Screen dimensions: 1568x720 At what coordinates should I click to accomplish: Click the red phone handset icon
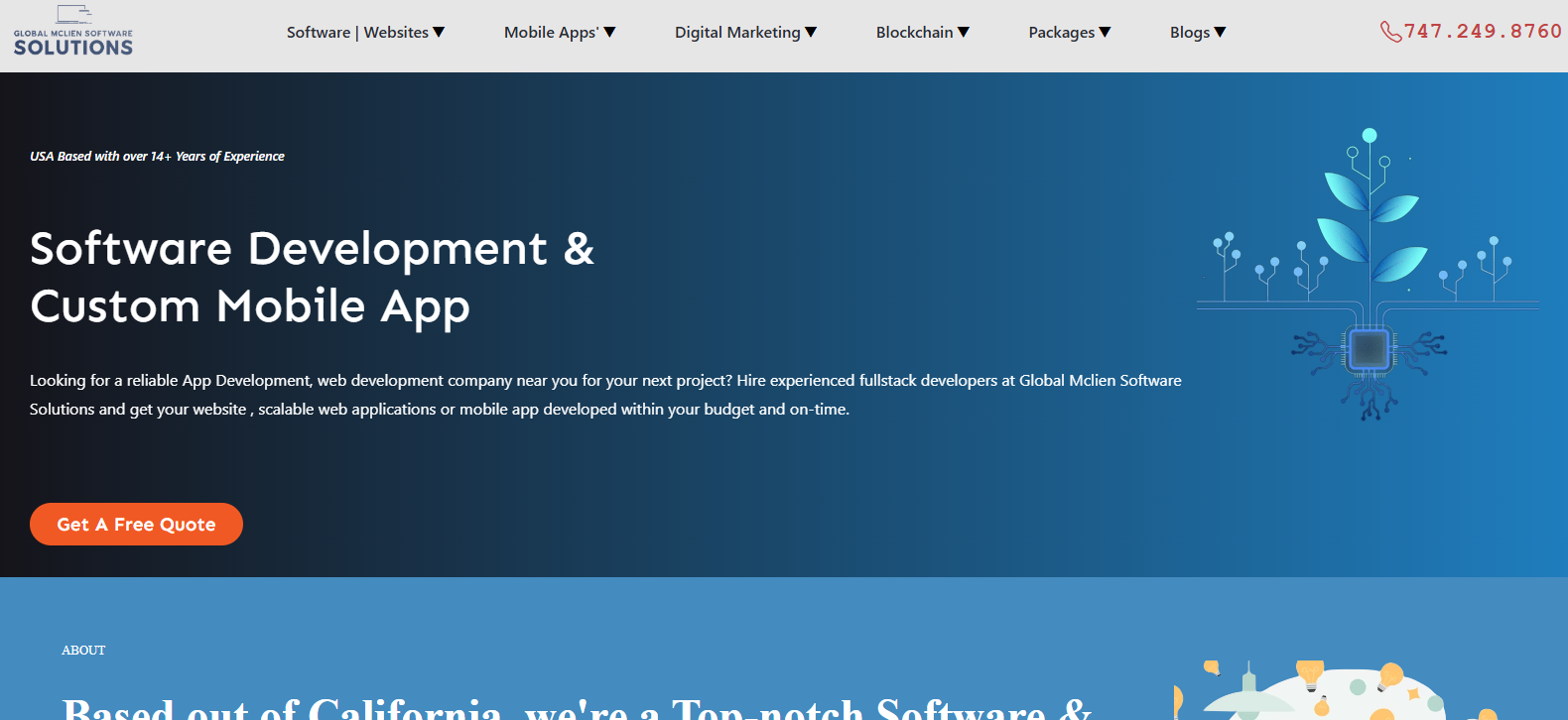pyautogui.click(x=1390, y=32)
